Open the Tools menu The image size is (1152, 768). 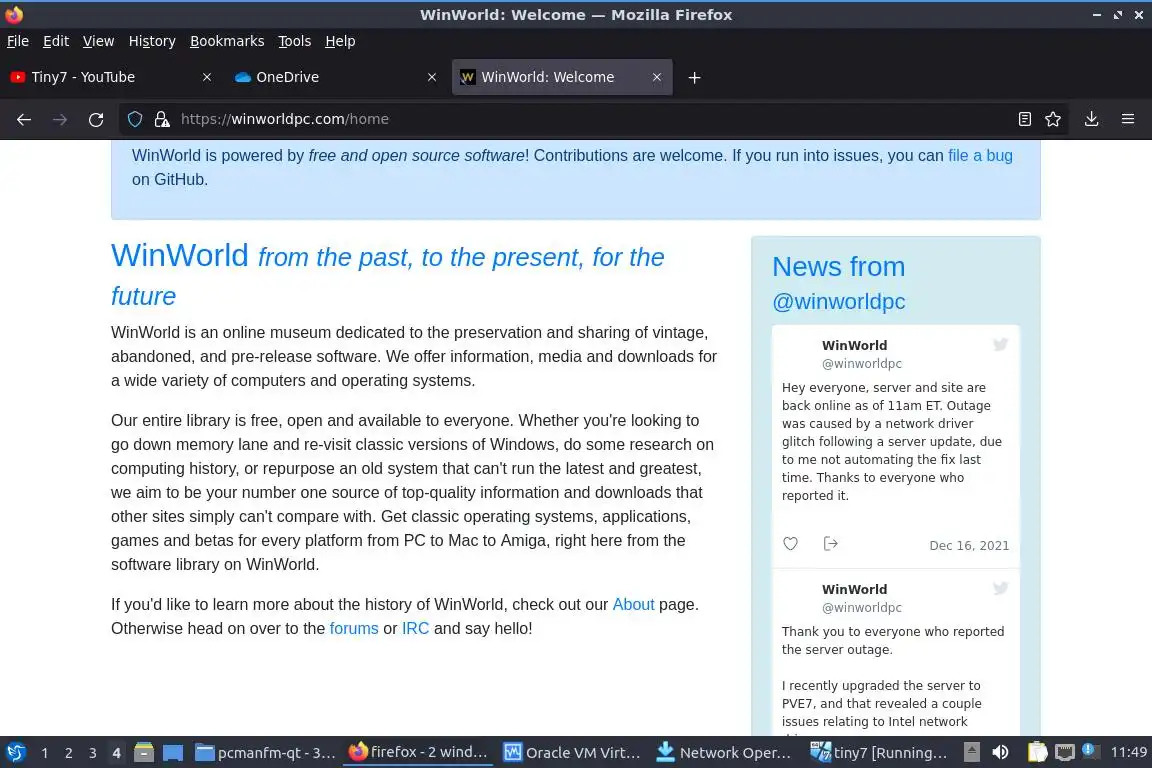tap(295, 41)
